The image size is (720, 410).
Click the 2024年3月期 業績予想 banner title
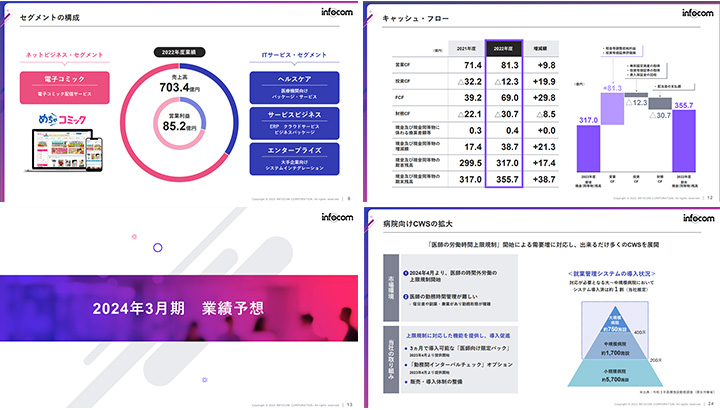point(179,308)
